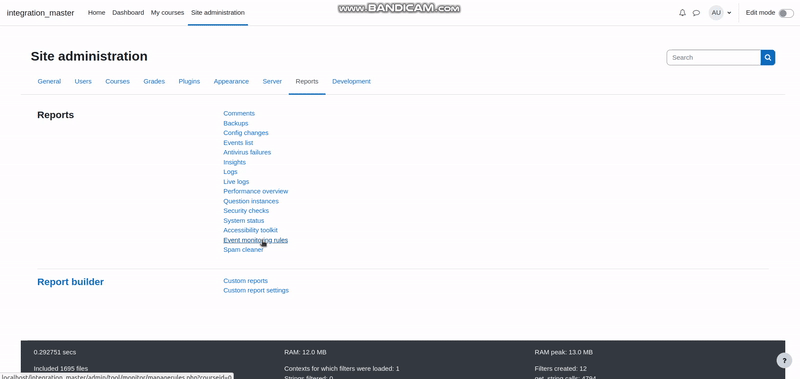Screen dimensions: 800x379
Task: Toggle the Edit mode switch
Action: [786, 13]
